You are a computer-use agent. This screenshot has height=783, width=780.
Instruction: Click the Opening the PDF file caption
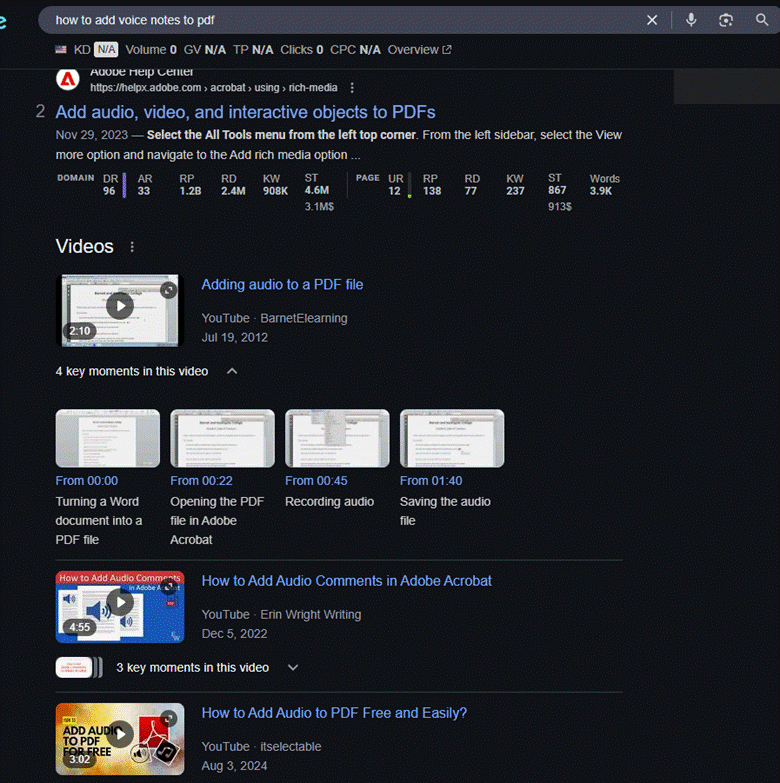(217, 521)
